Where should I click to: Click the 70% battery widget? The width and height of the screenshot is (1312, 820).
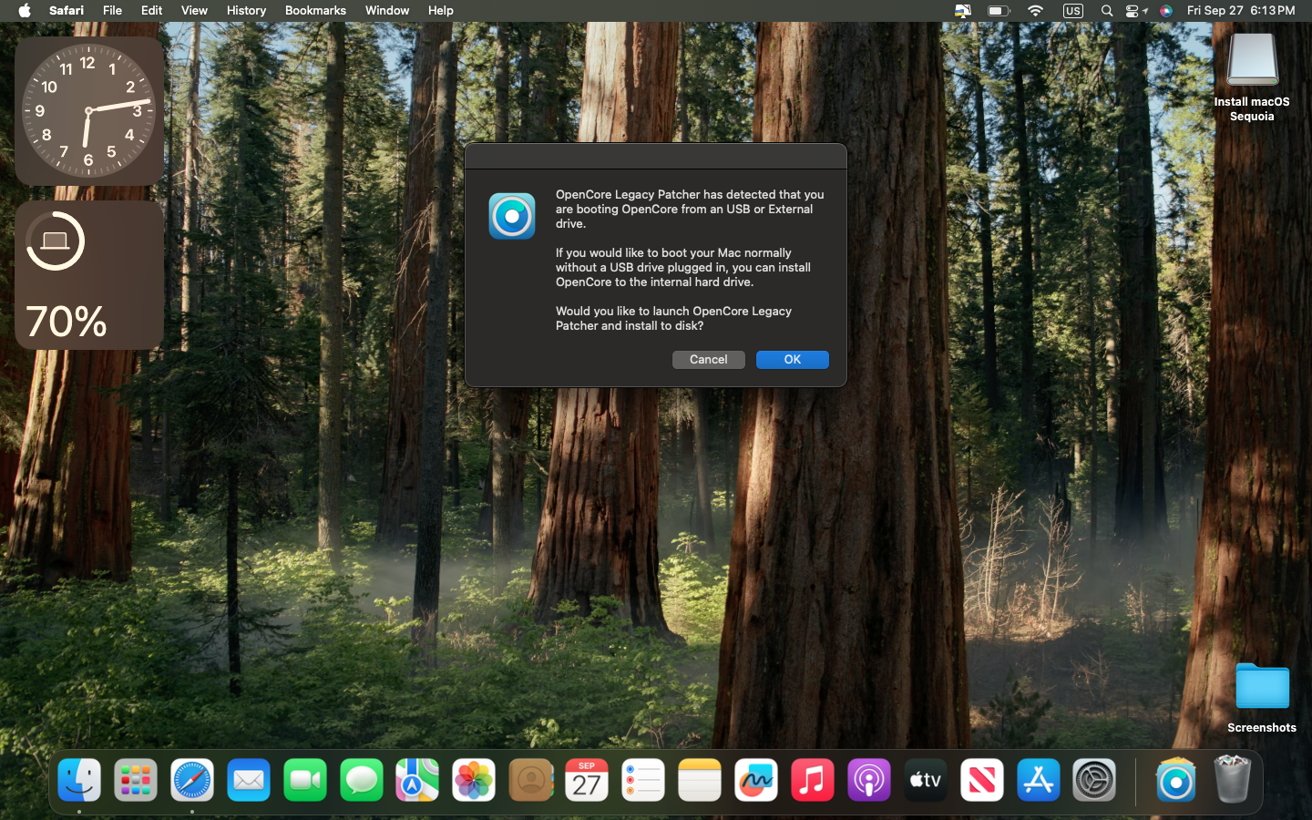(x=89, y=275)
